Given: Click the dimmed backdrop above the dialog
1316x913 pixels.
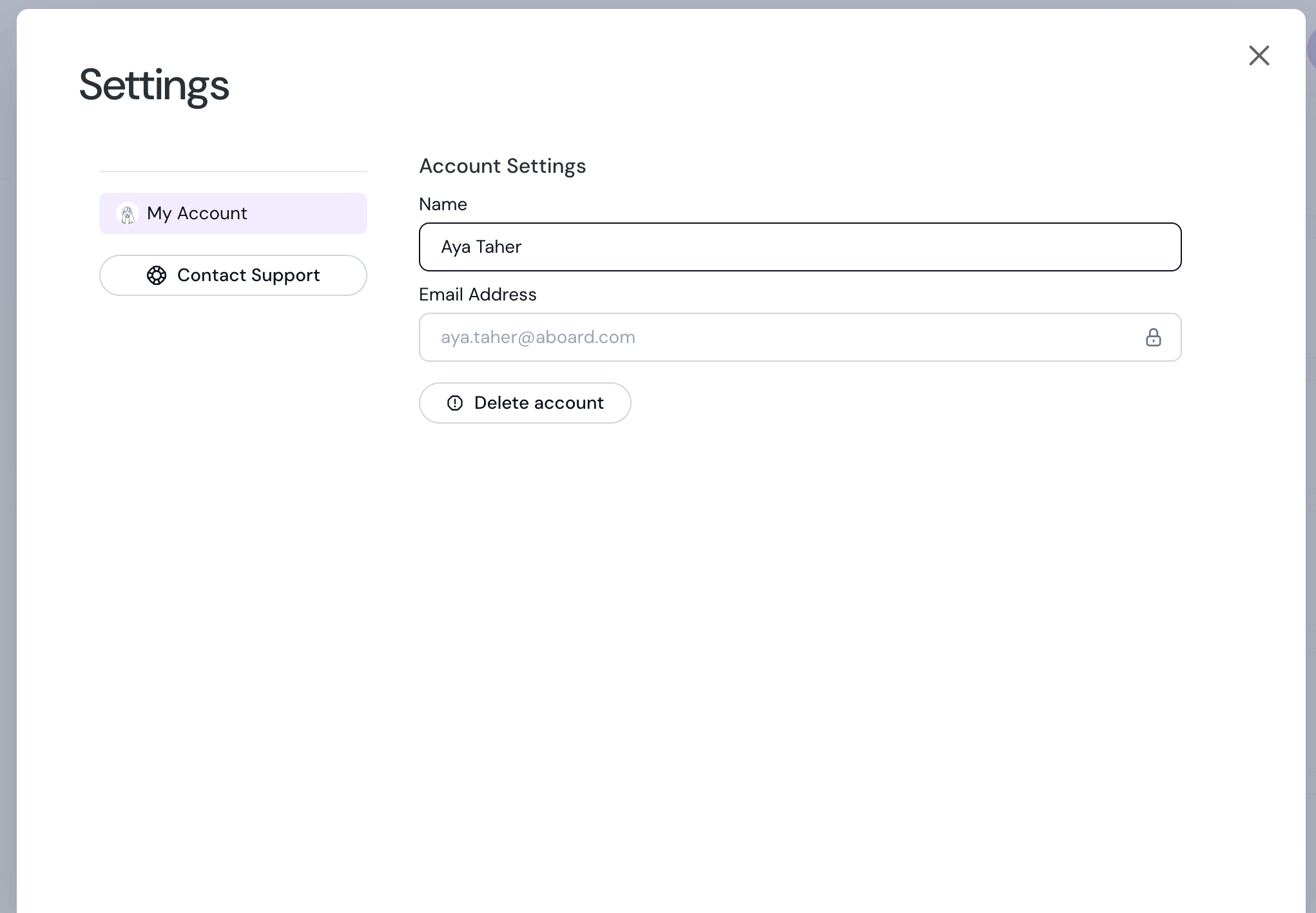Looking at the screenshot, I should point(644,4).
